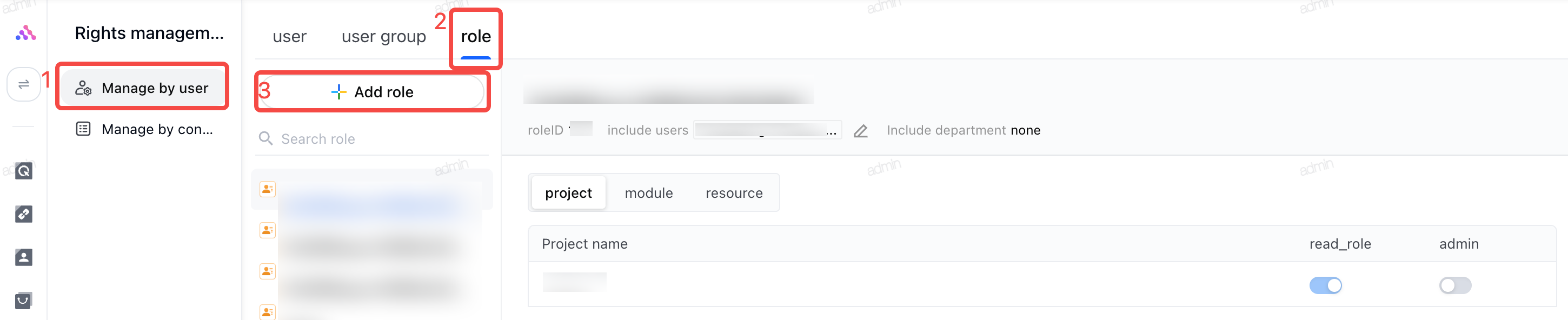Enable the admin toggle

coord(1455,285)
